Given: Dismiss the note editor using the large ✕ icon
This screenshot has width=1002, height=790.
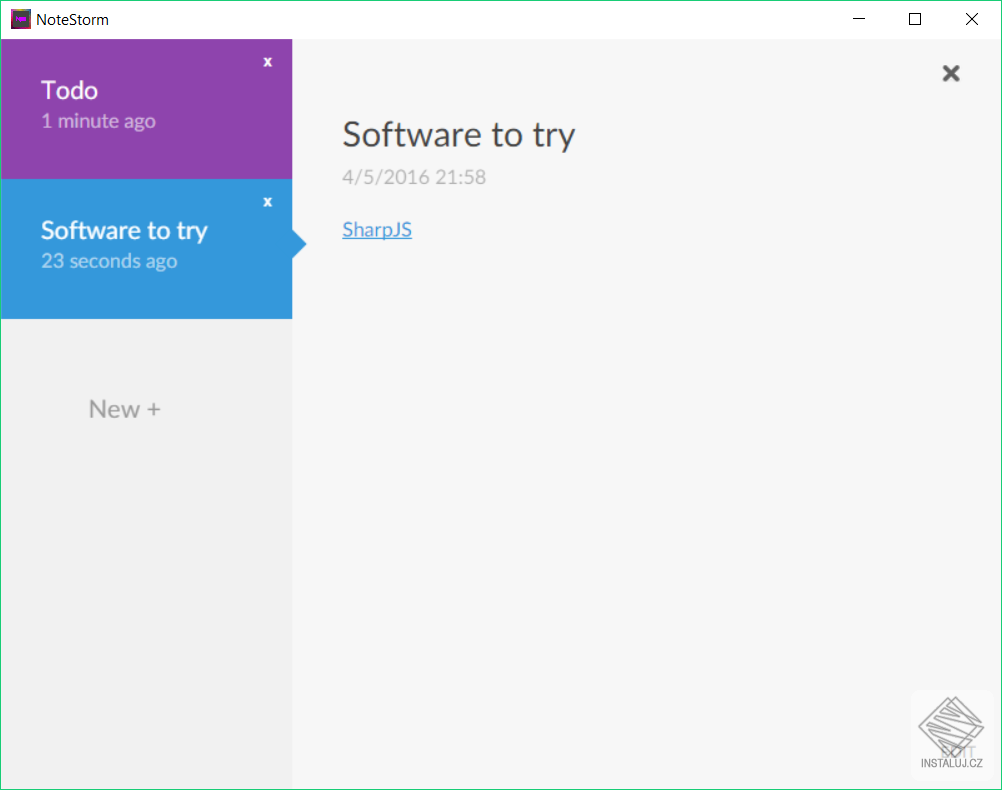Looking at the screenshot, I should pos(950,73).
